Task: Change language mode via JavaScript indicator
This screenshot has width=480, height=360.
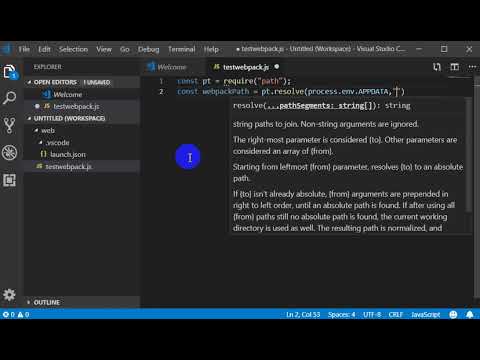Action: click(x=426, y=314)
